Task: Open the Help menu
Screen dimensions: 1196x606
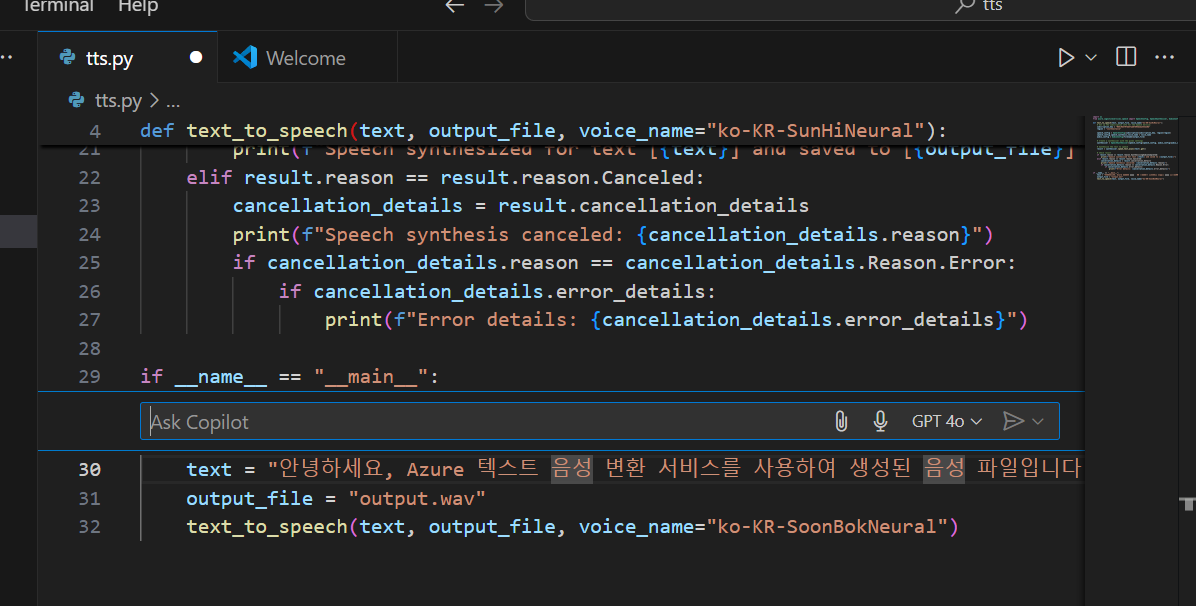Action: pyautogui.click(x=137, y=7)
